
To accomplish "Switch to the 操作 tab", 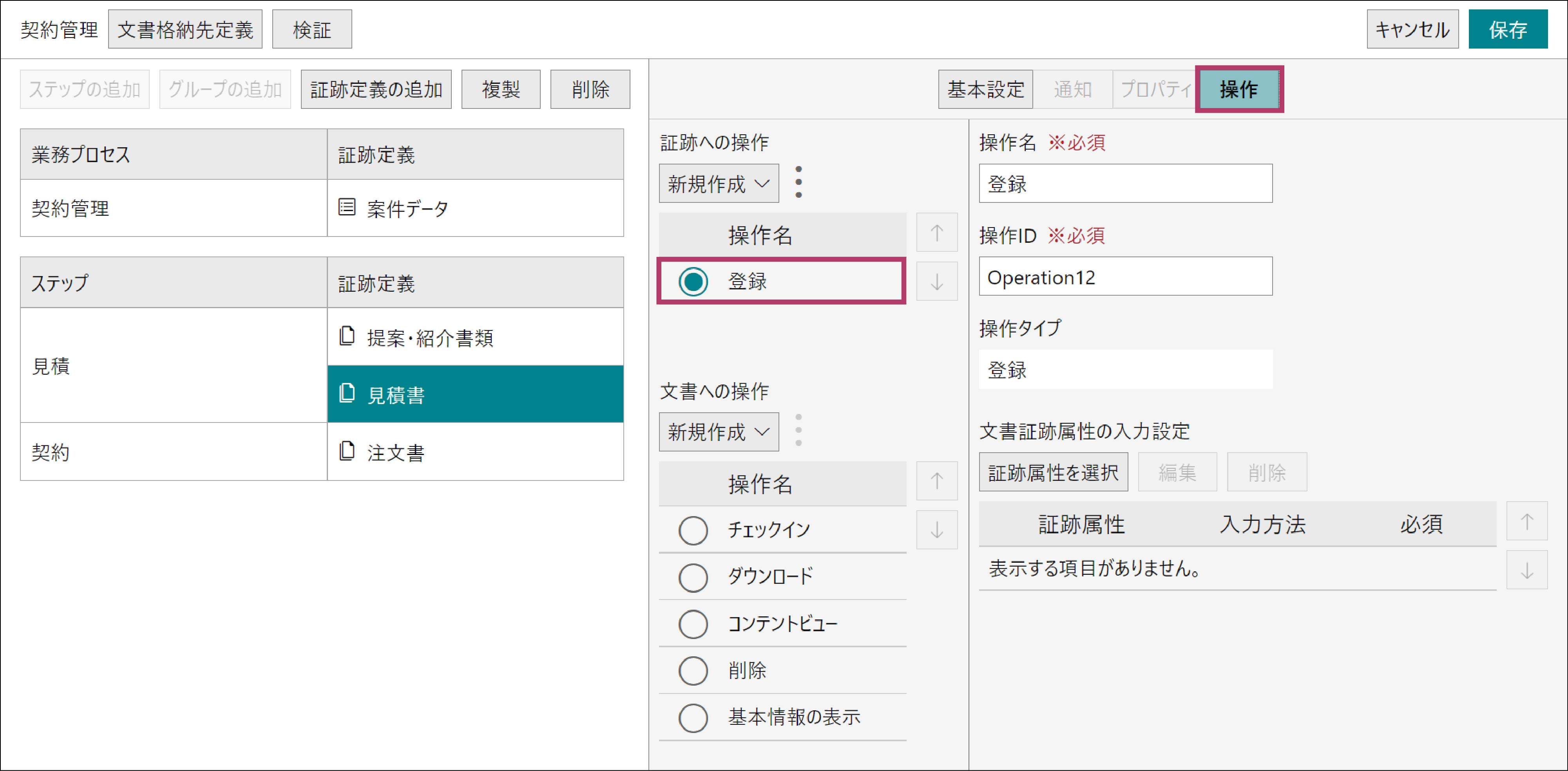I will (1239, 89).
